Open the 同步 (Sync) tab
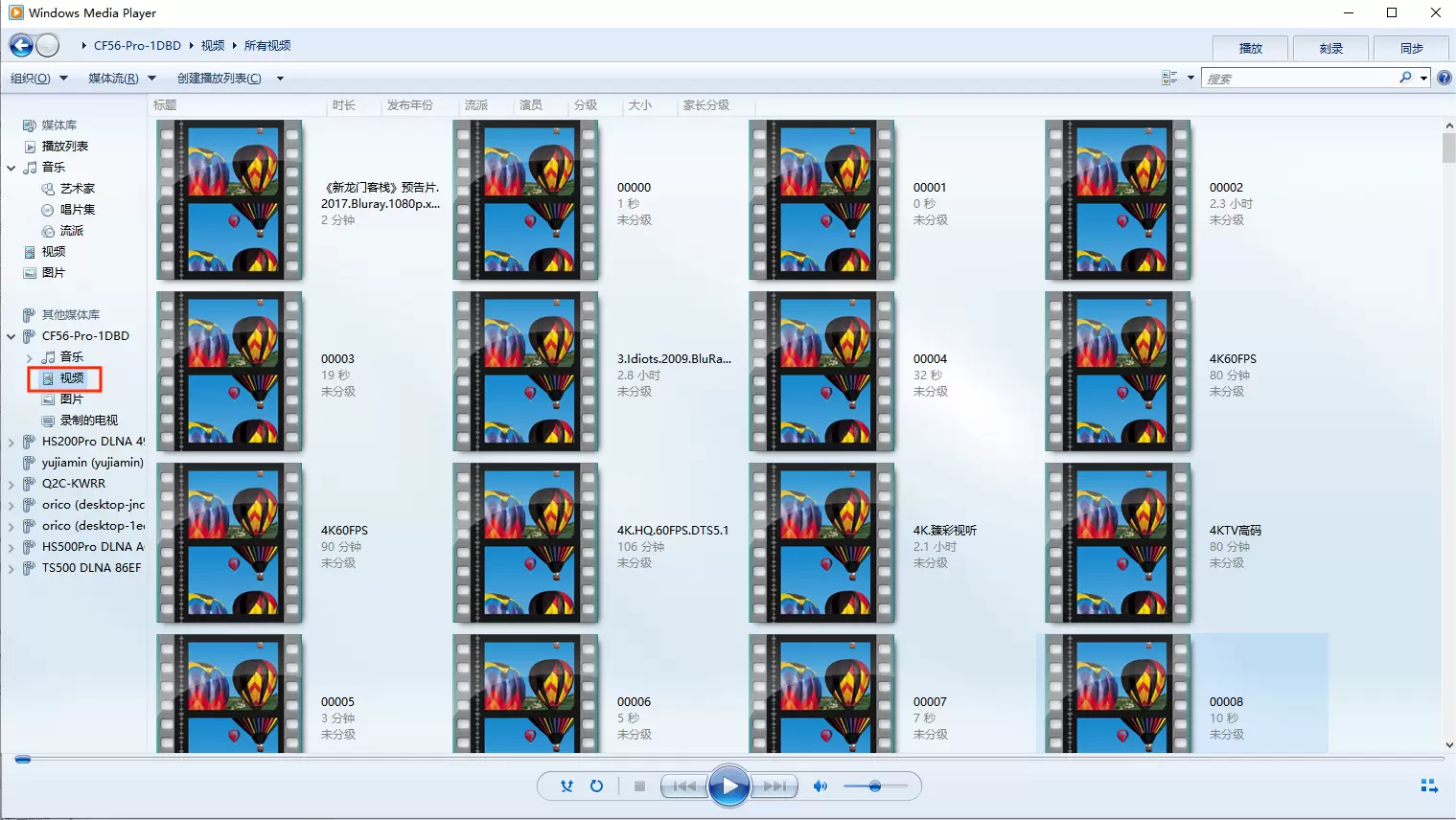Viewport: 1456px width, 820px height. tap(1411, 48)
